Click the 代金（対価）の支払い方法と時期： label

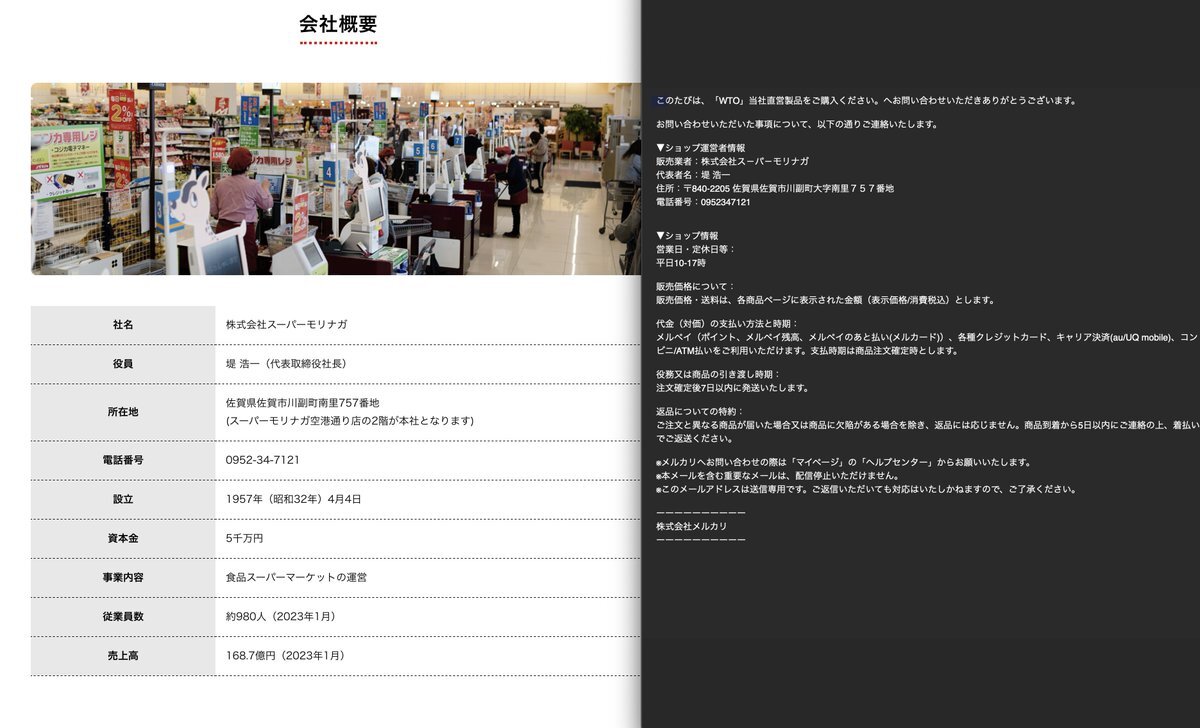coord(728,324)
